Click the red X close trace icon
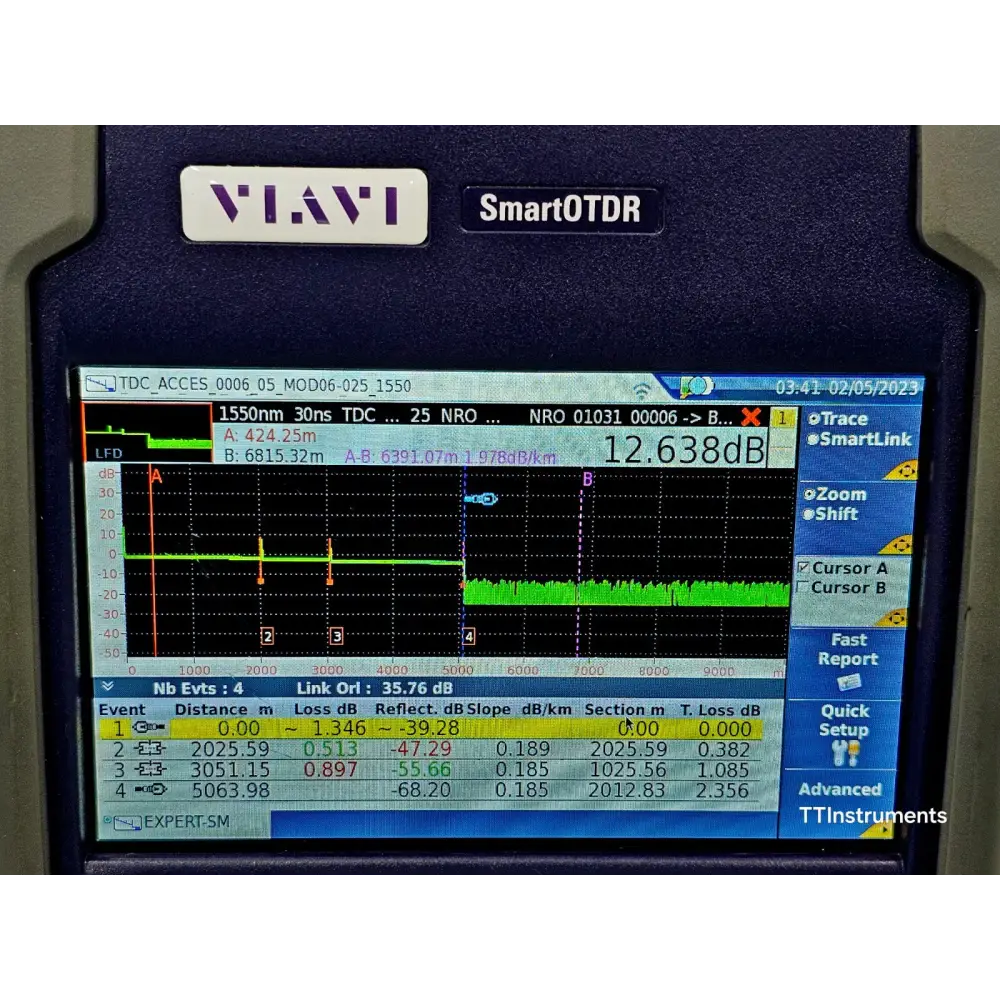The image size is (1000, 1000). pyautogui.click(x=751, y=417)
